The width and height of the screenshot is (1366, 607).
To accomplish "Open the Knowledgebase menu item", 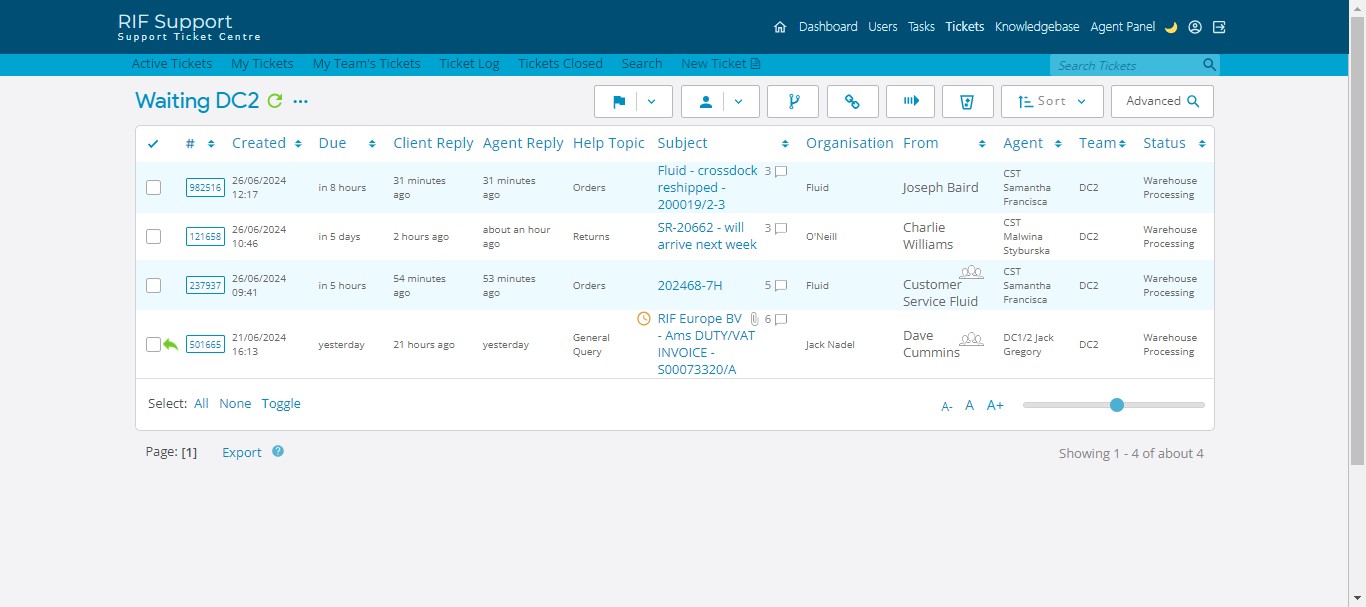I will (1037, 27).
